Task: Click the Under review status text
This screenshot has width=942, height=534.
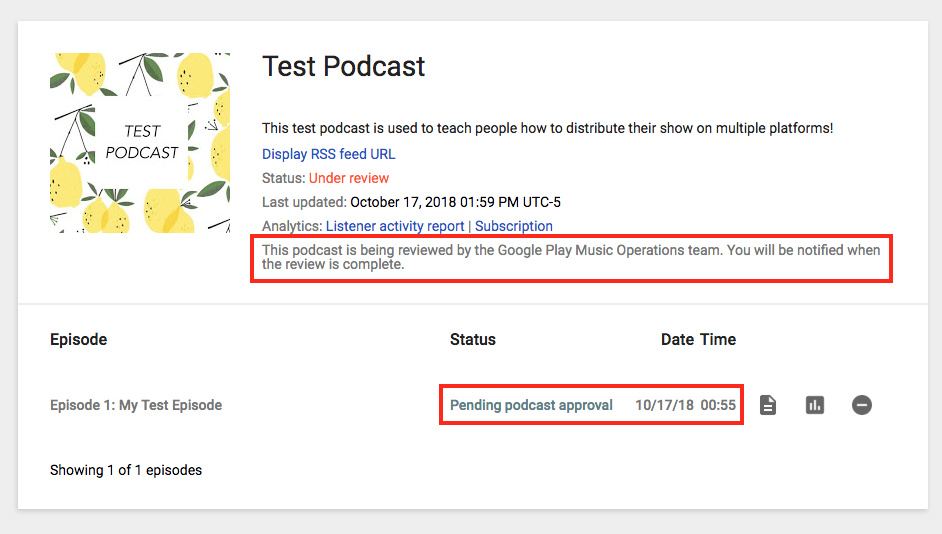Action: [349, 178]
